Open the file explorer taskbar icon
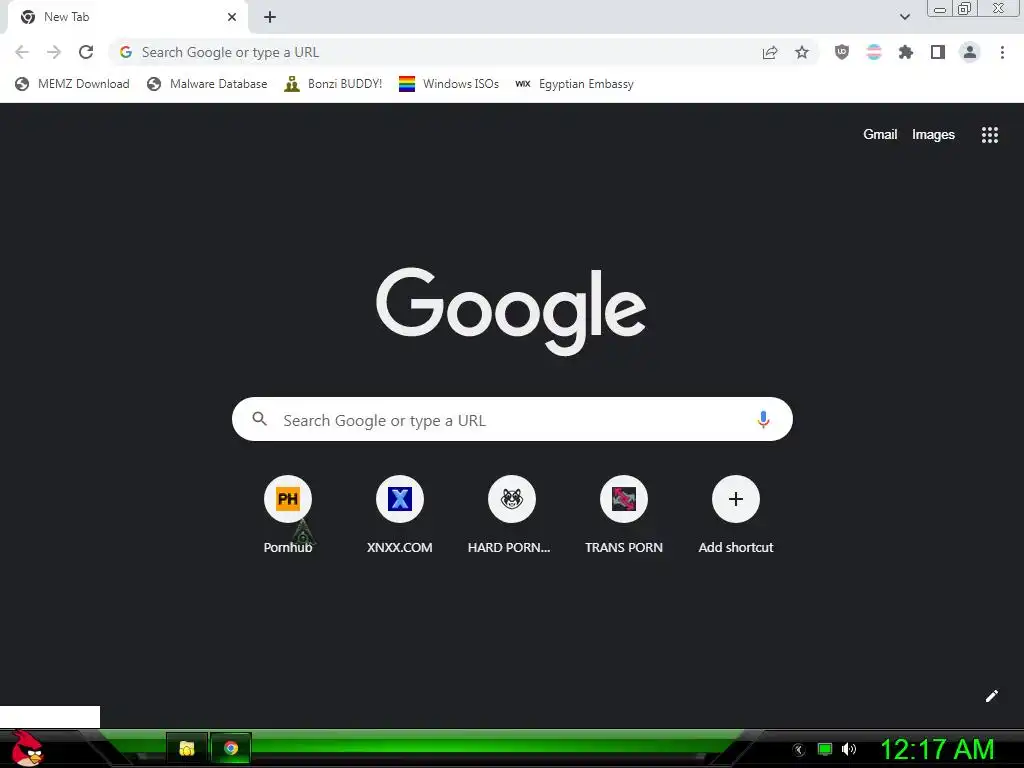Image resolution: width=1024 pixels, height=768 pixels. [x=187, y=748]
